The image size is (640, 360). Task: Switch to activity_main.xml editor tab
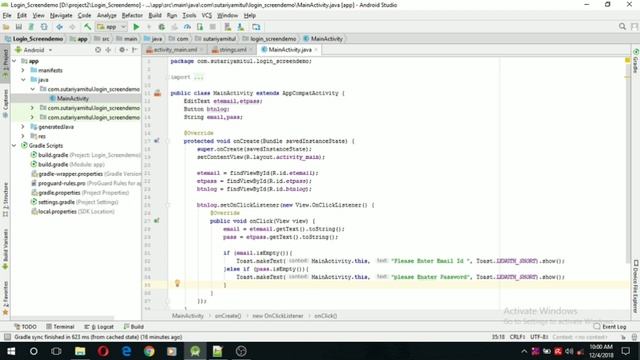pos(175,50)
